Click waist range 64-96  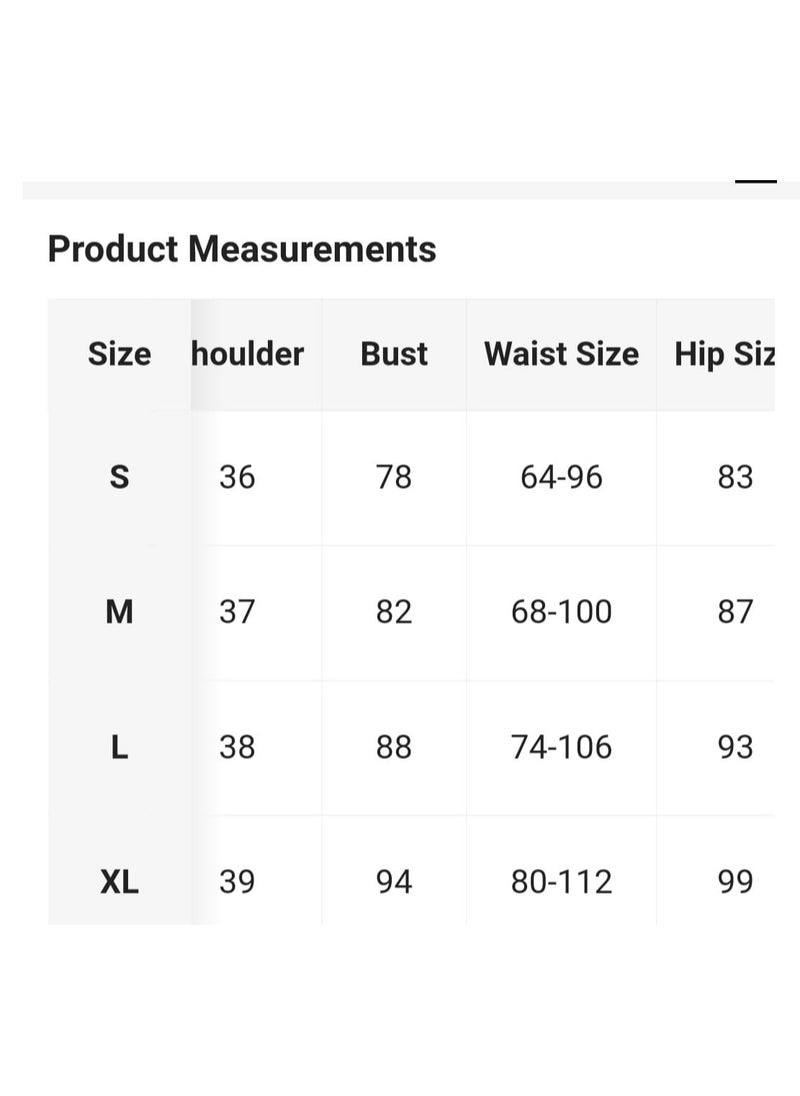point(562,477)
